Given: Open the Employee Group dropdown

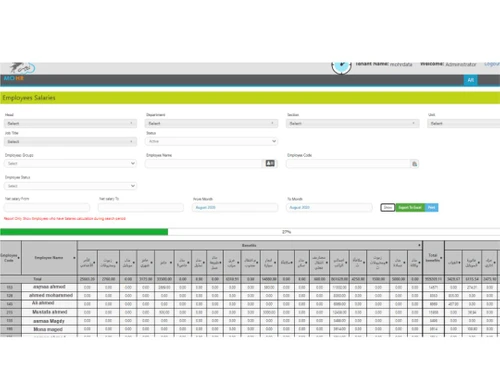Looking at the screenshot, I should [70, 163].
